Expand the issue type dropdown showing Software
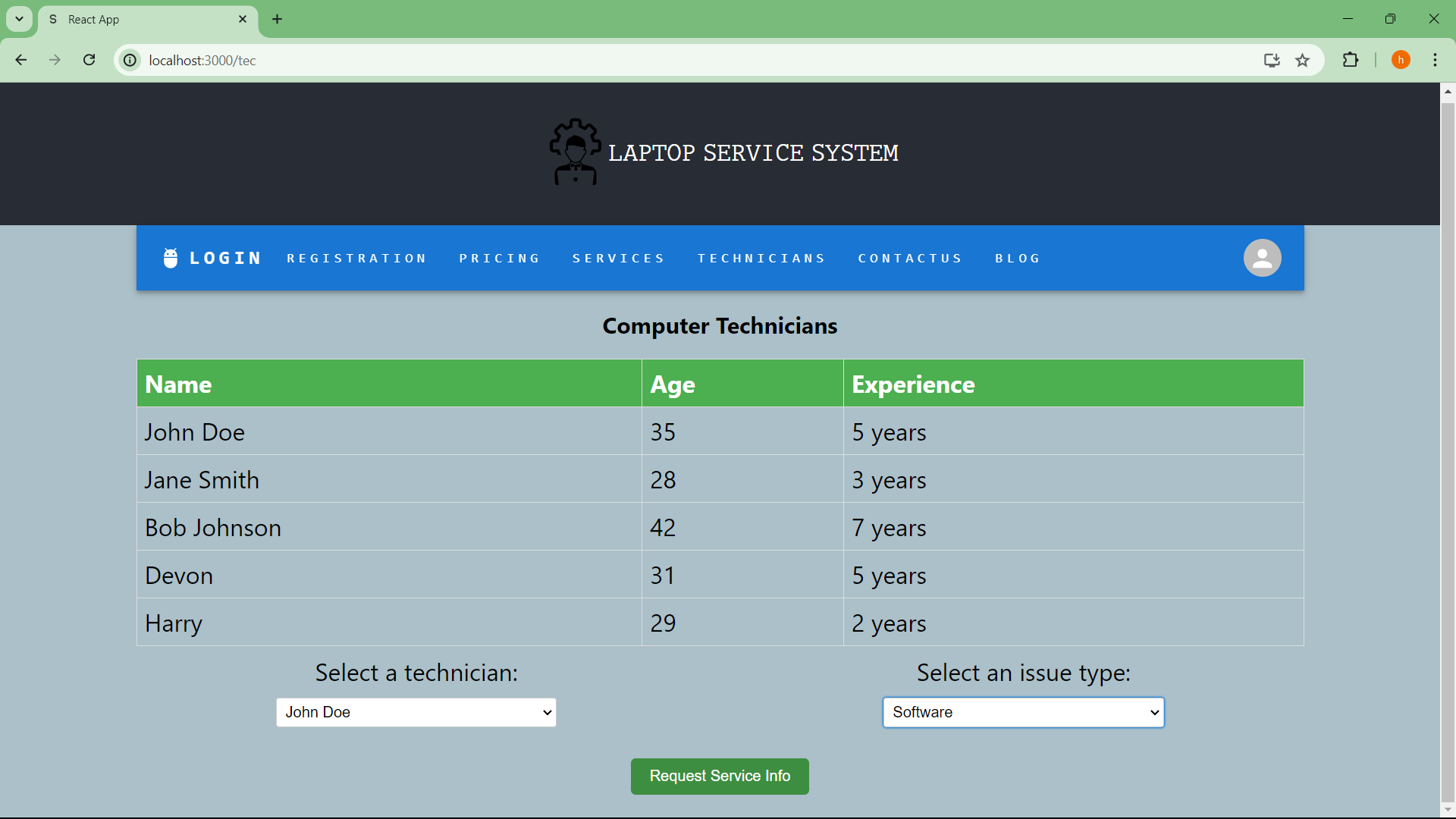This screenshot has width=1456, height=819. (x=1023, y=712)
